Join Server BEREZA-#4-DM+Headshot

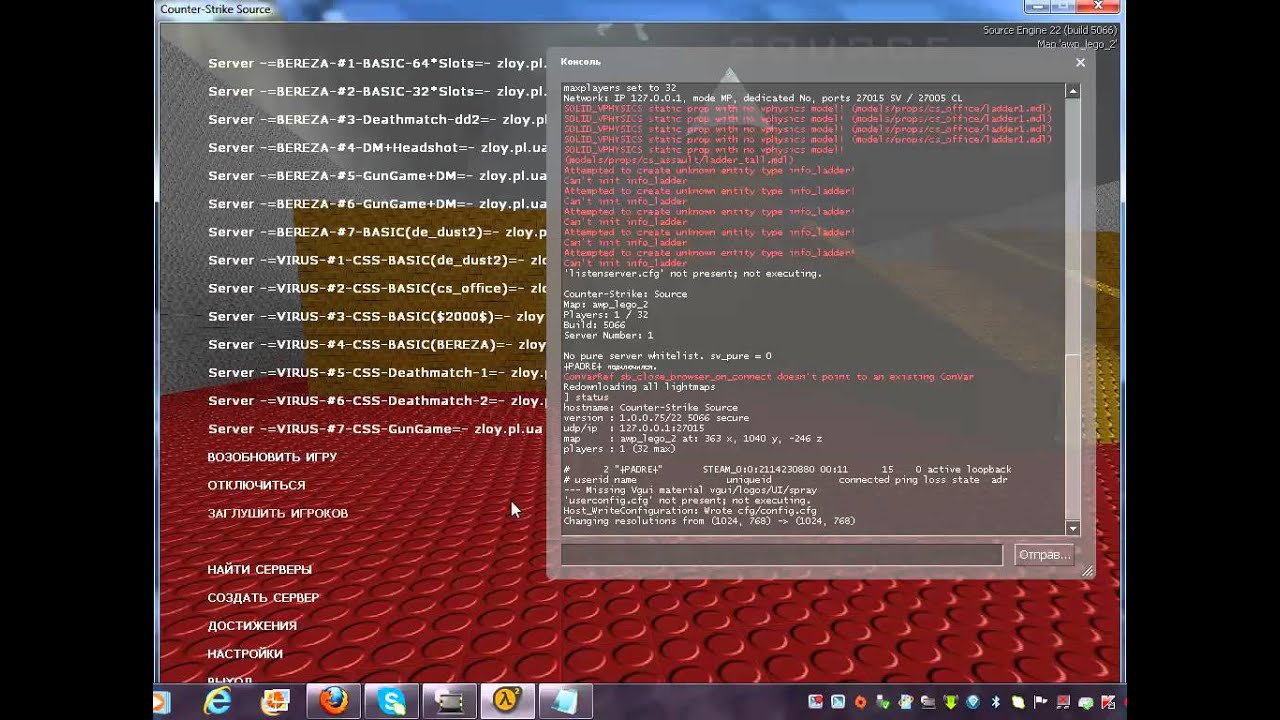coord(377,147)
